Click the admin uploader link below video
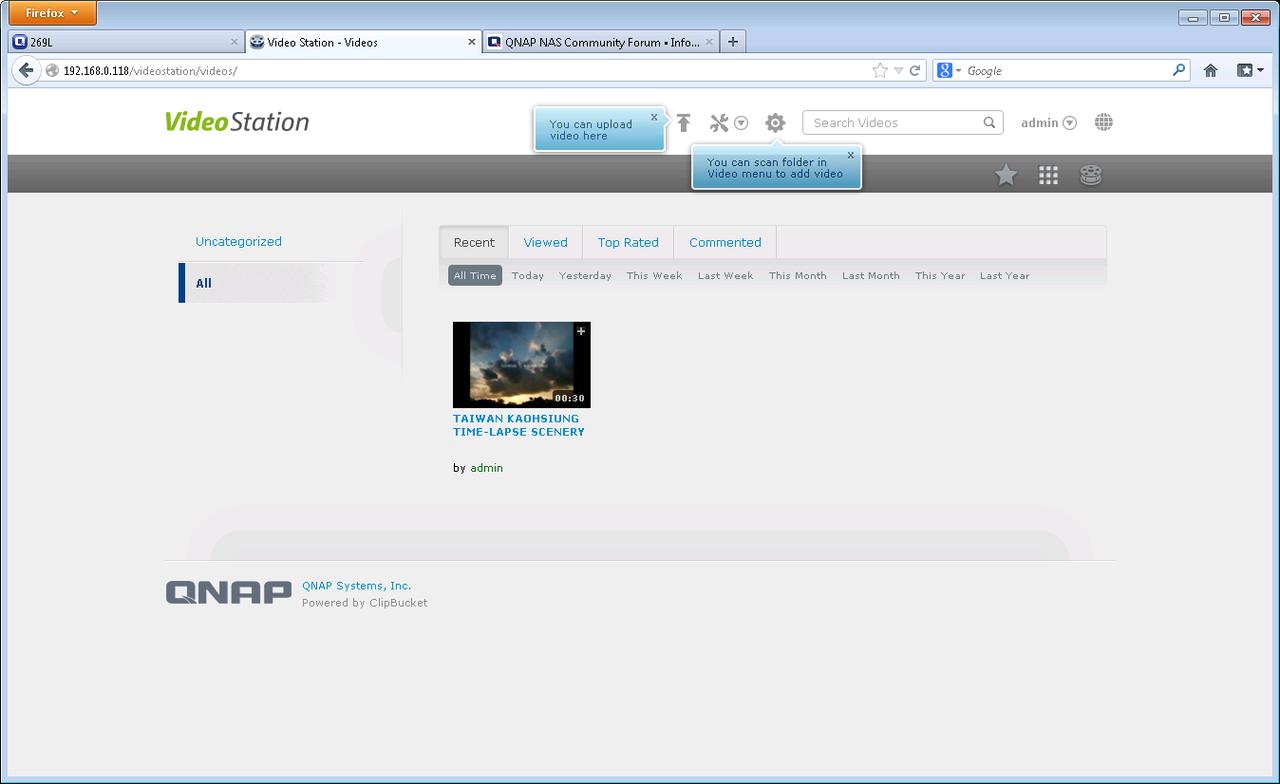Screen dimensions: 1280x784 487,467
